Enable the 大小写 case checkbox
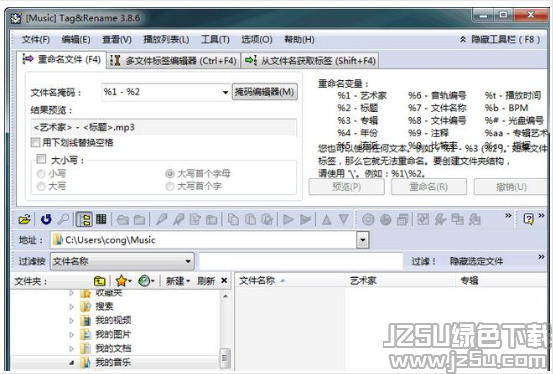 tap(41, 159)
